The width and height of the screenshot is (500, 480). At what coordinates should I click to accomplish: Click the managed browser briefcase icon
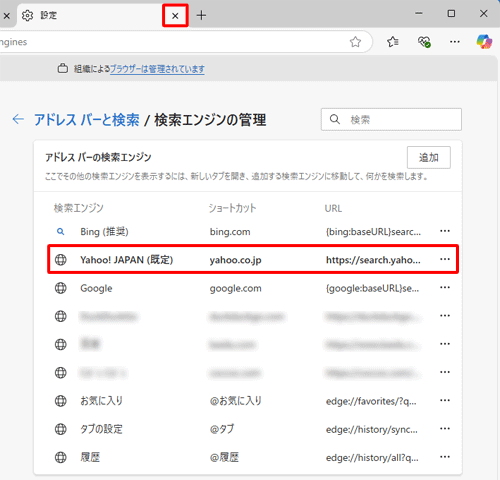(x=63, y=69)
